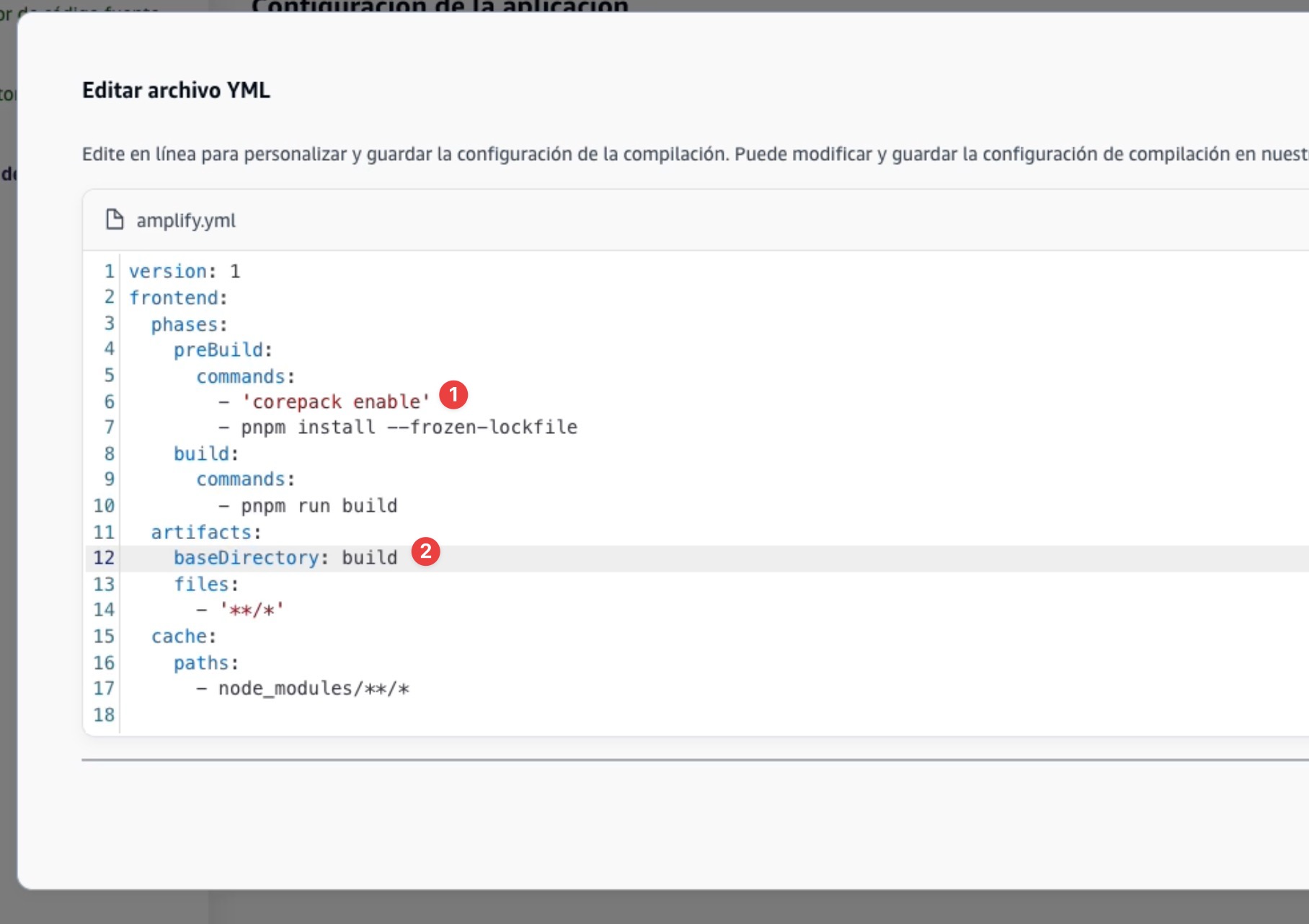Click the 'baseDirectory: build' line
Image resolution: width=1309 pixels, height=924 pixels.
pyautogui.click(x=285, y=558)
